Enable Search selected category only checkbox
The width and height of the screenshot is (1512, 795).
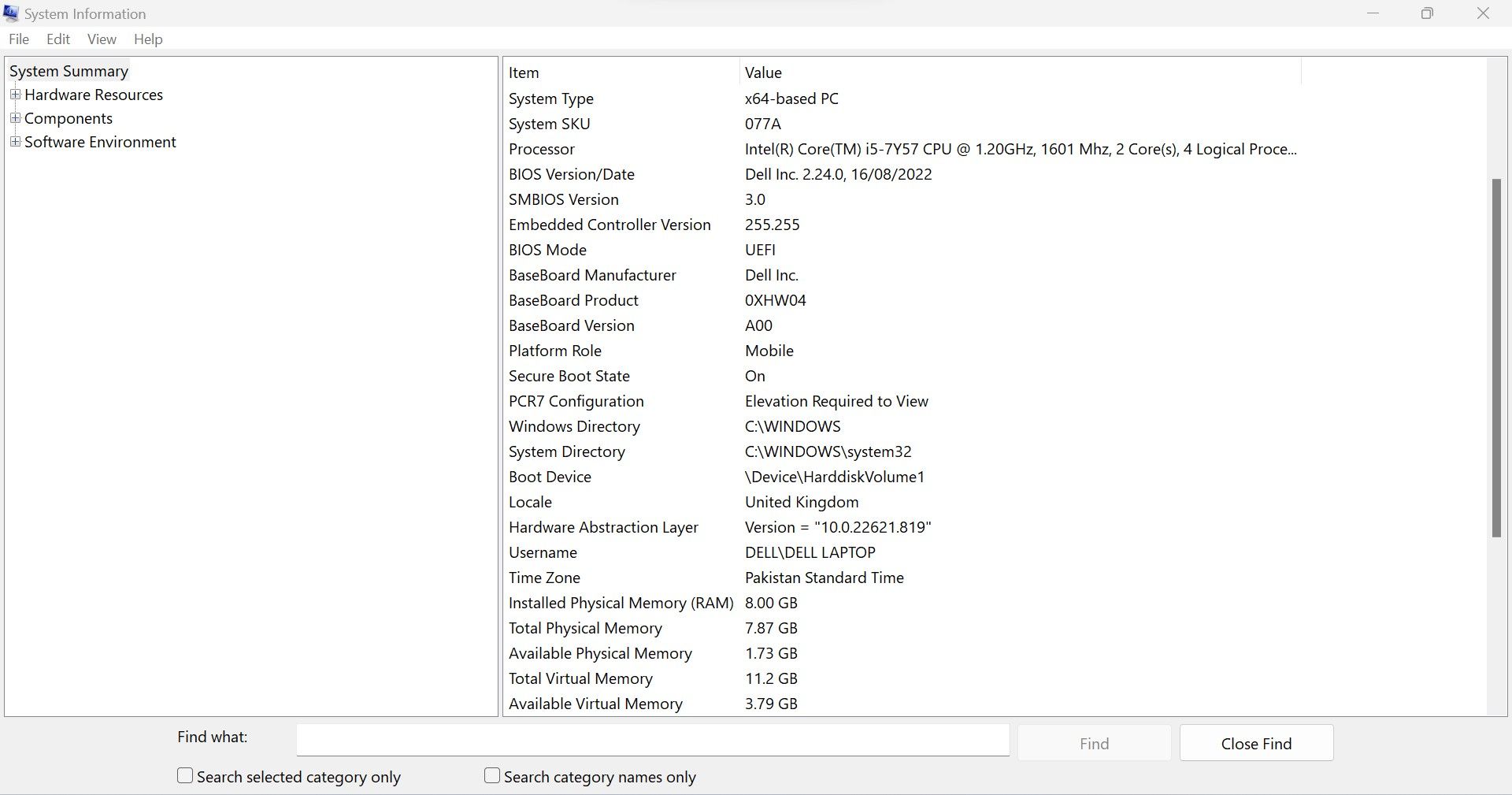[185, 776]
